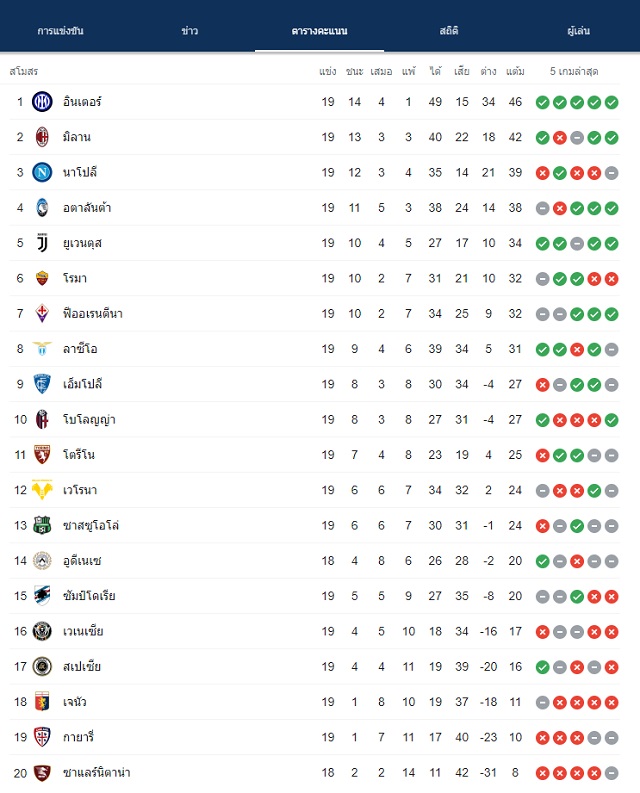Click the Inter club crest icon
Viewport: 640px width, 793px height.
point(42,102)
